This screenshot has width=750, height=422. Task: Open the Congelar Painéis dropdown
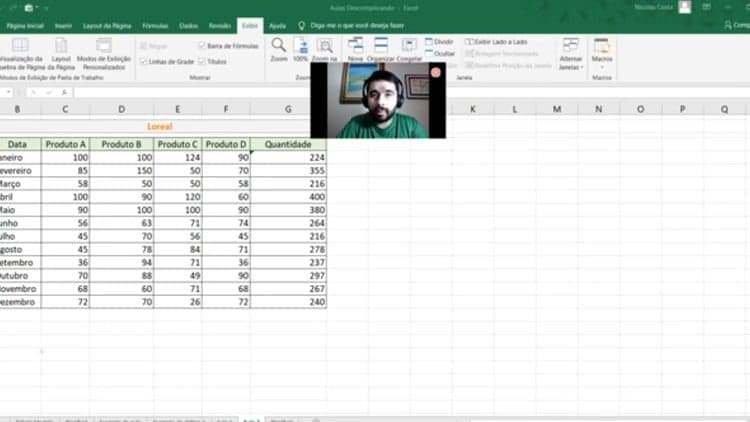409,50
